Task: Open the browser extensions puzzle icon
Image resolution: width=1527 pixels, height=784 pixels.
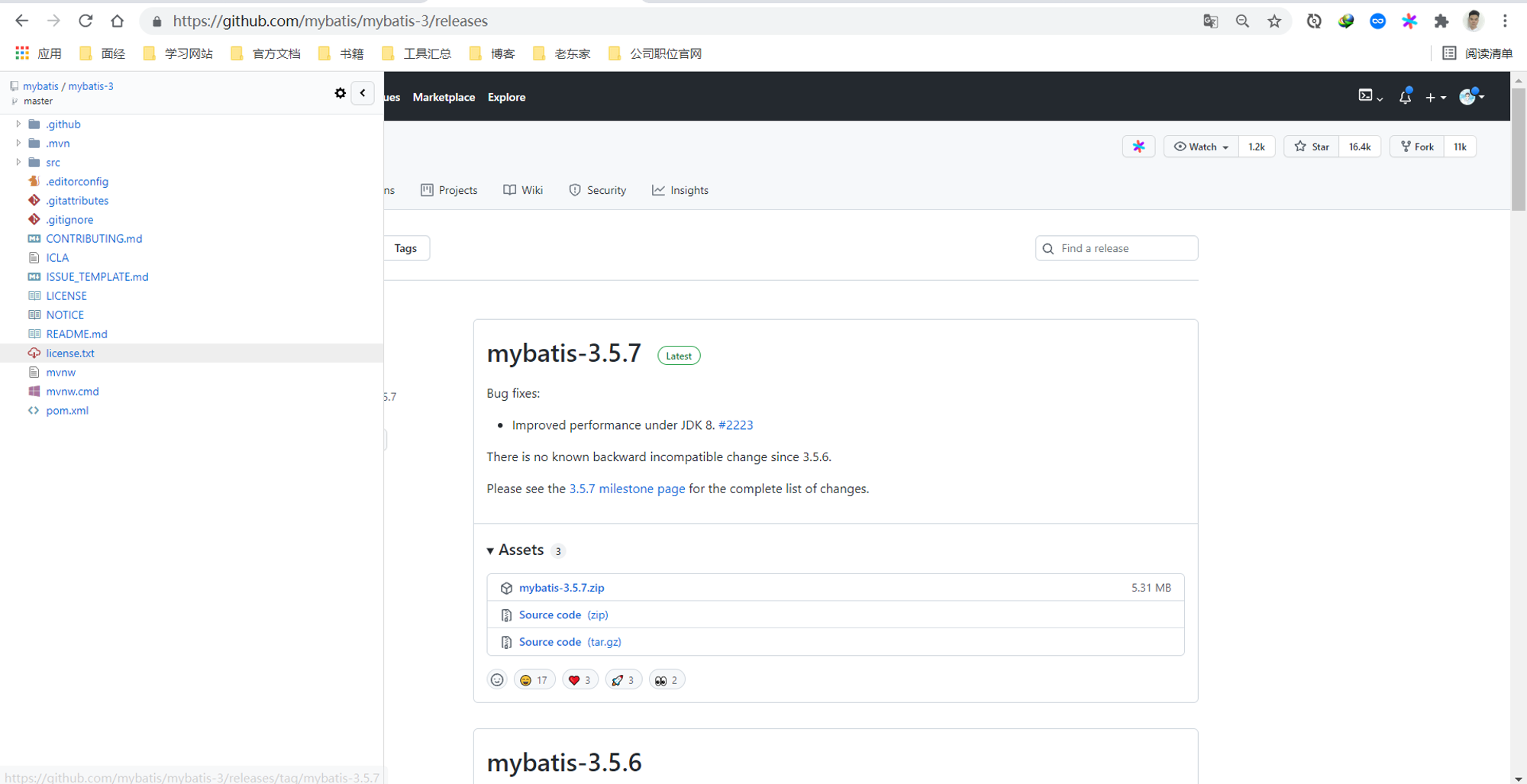Action: [x=1441, y=21]
